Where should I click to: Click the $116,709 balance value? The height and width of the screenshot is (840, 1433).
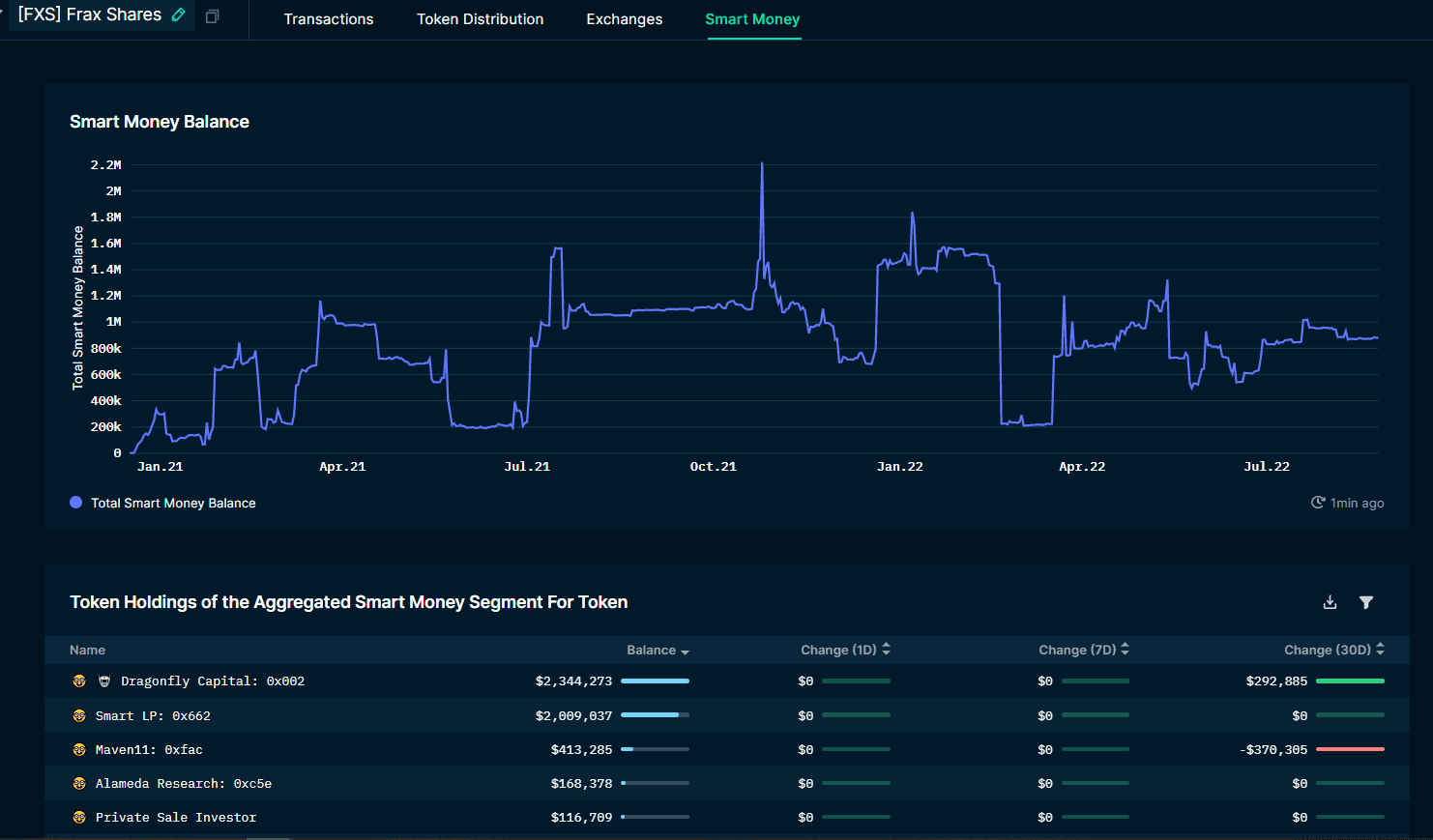pyautogui.click(x=581, y=818)
